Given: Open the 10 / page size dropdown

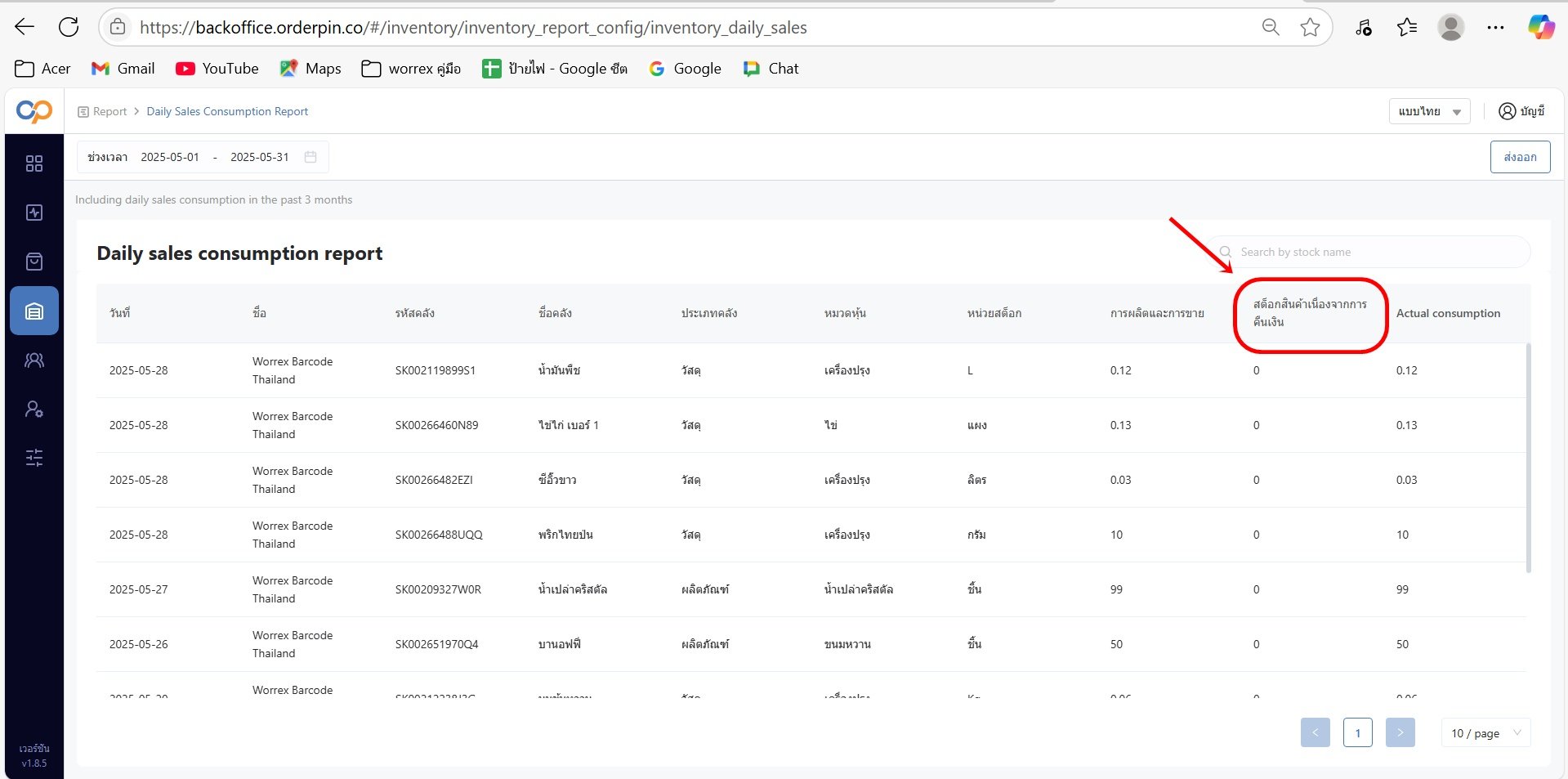Looking at the screenshot, I should pyautogui.click(x=1485, y=732).
